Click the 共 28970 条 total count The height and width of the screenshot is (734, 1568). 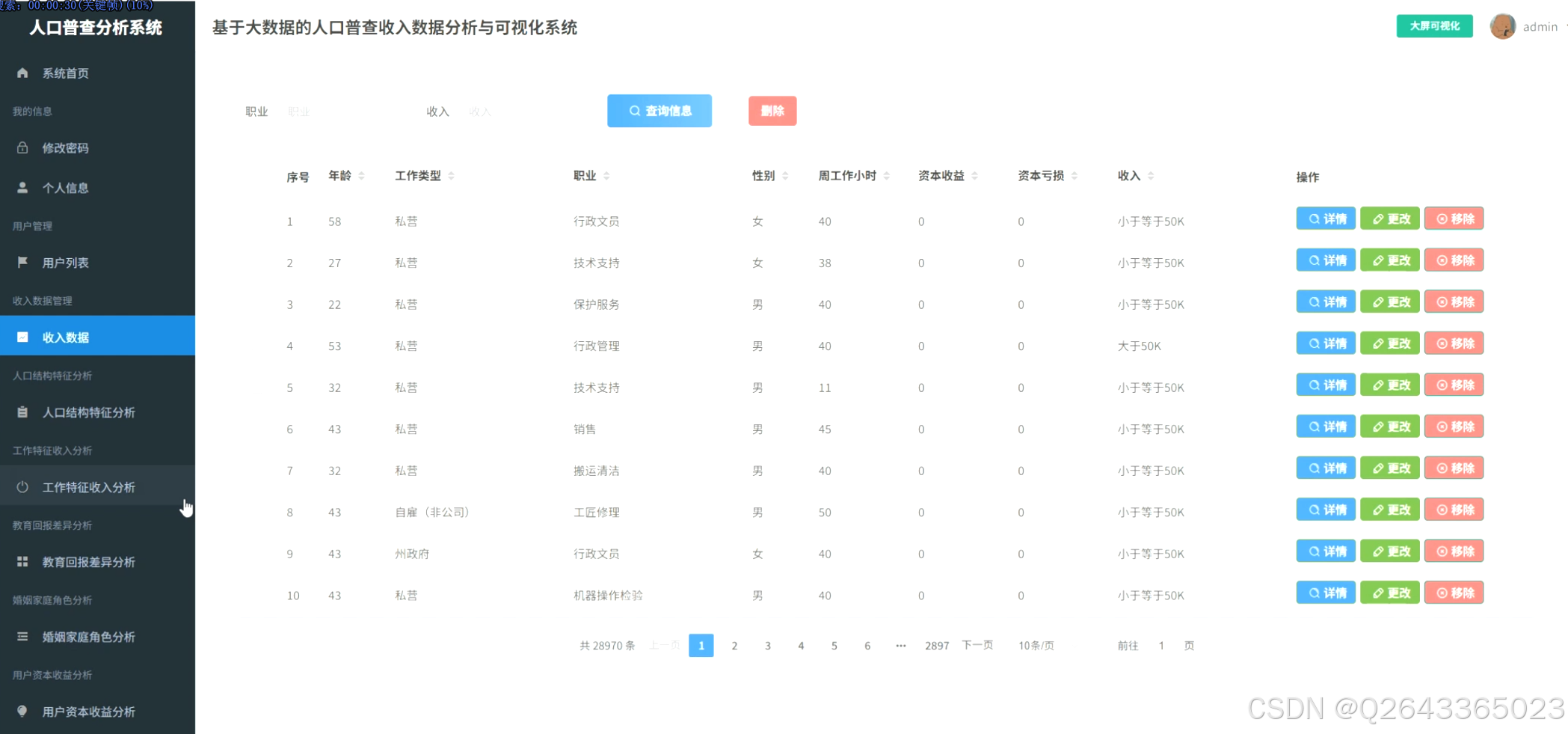click(607, 646)
